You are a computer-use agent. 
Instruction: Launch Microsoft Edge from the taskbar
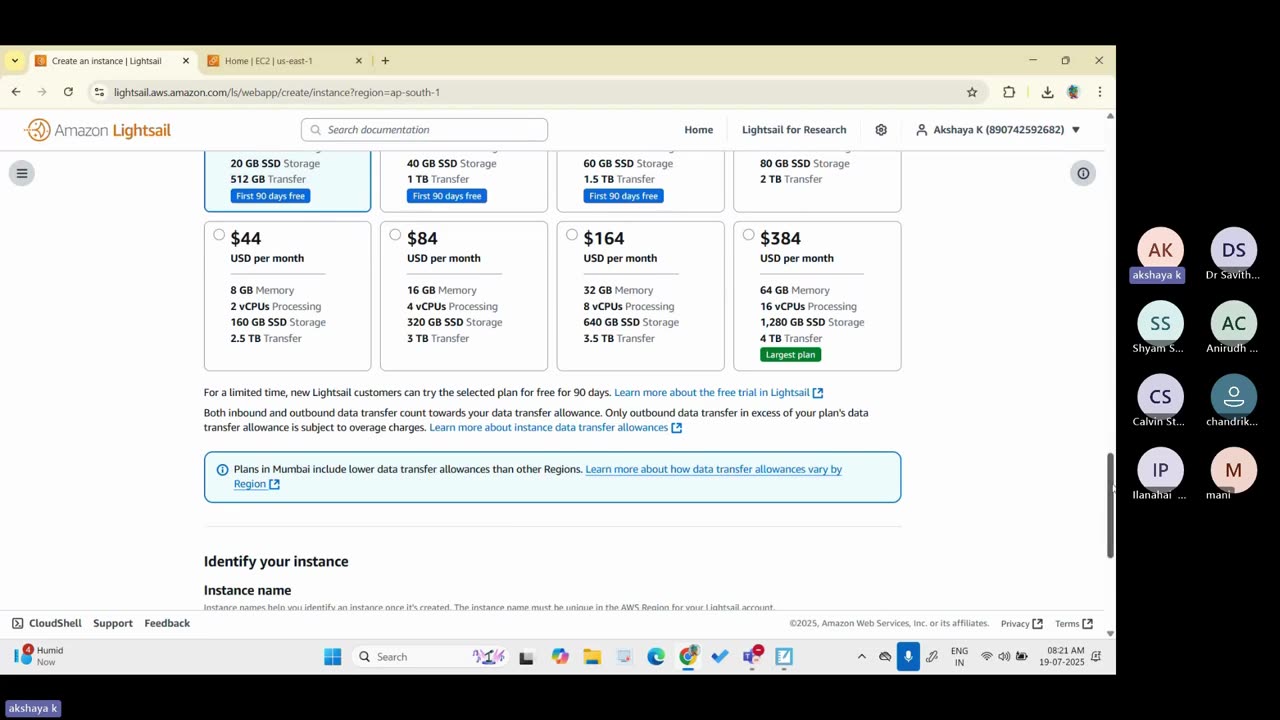coord(656,657)
